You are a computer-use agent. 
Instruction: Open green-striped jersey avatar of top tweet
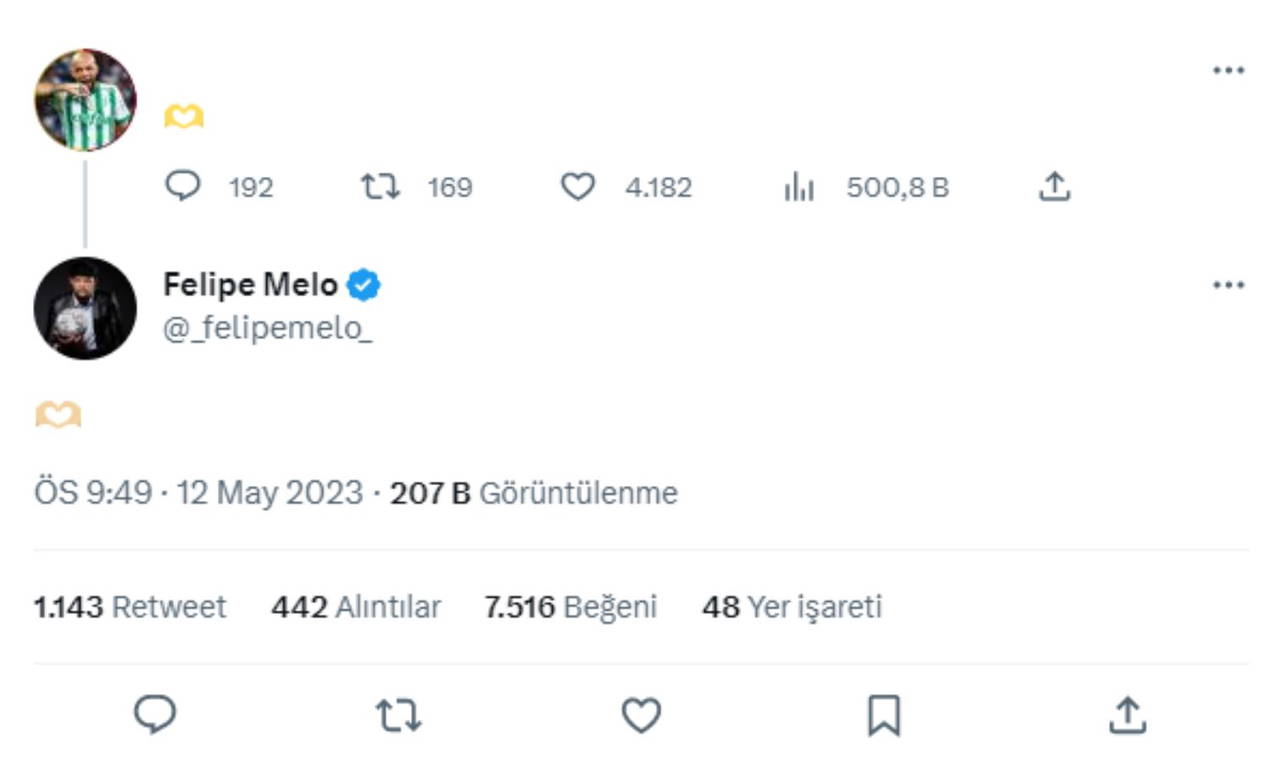85,100
